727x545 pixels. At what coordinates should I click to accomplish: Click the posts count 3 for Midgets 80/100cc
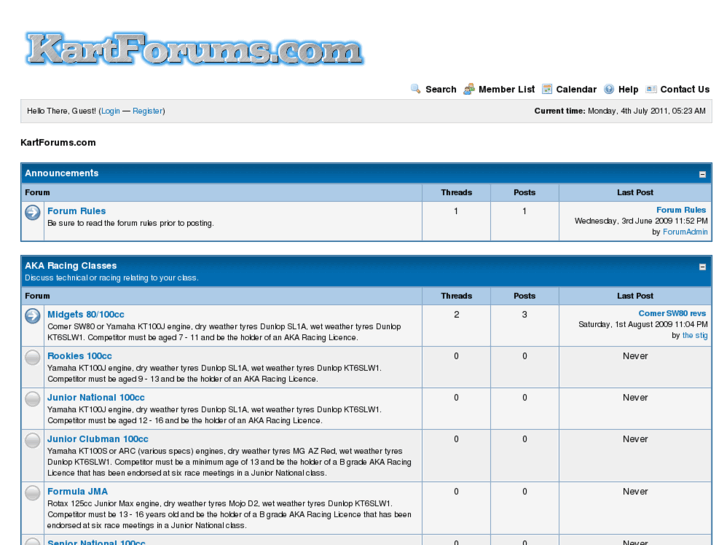524,314
